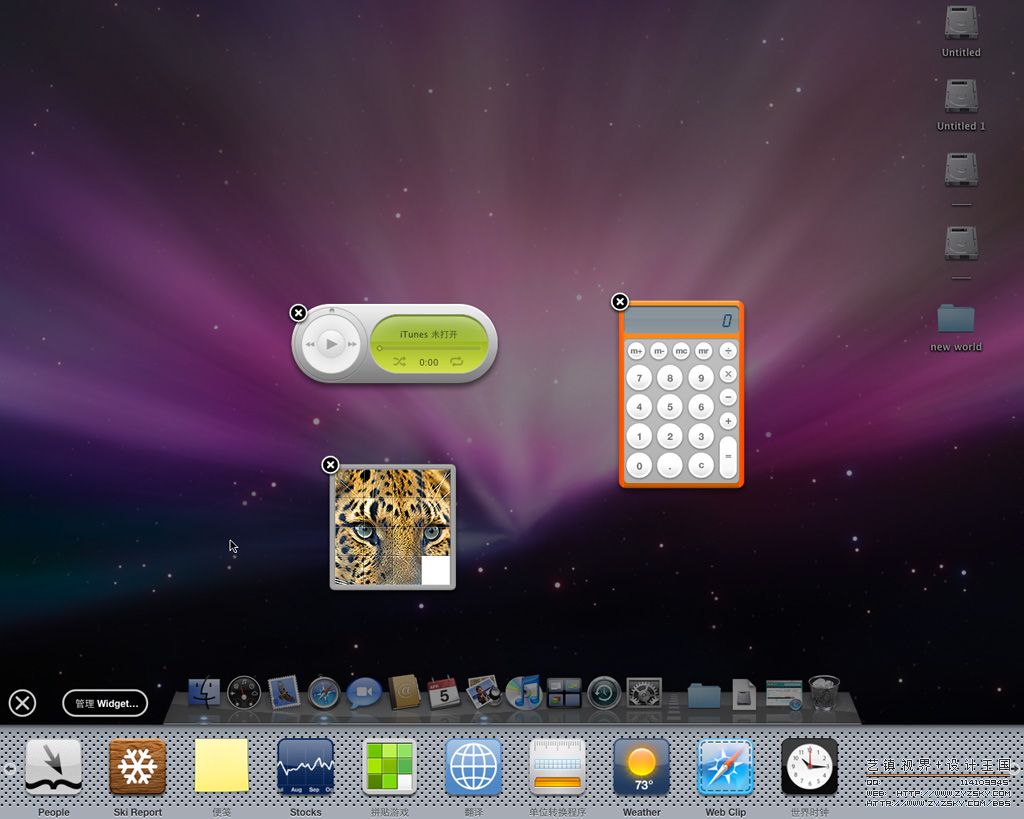Open the world clock widget
The width and height of the screenshot is (1024, 819).
[809, 767]
